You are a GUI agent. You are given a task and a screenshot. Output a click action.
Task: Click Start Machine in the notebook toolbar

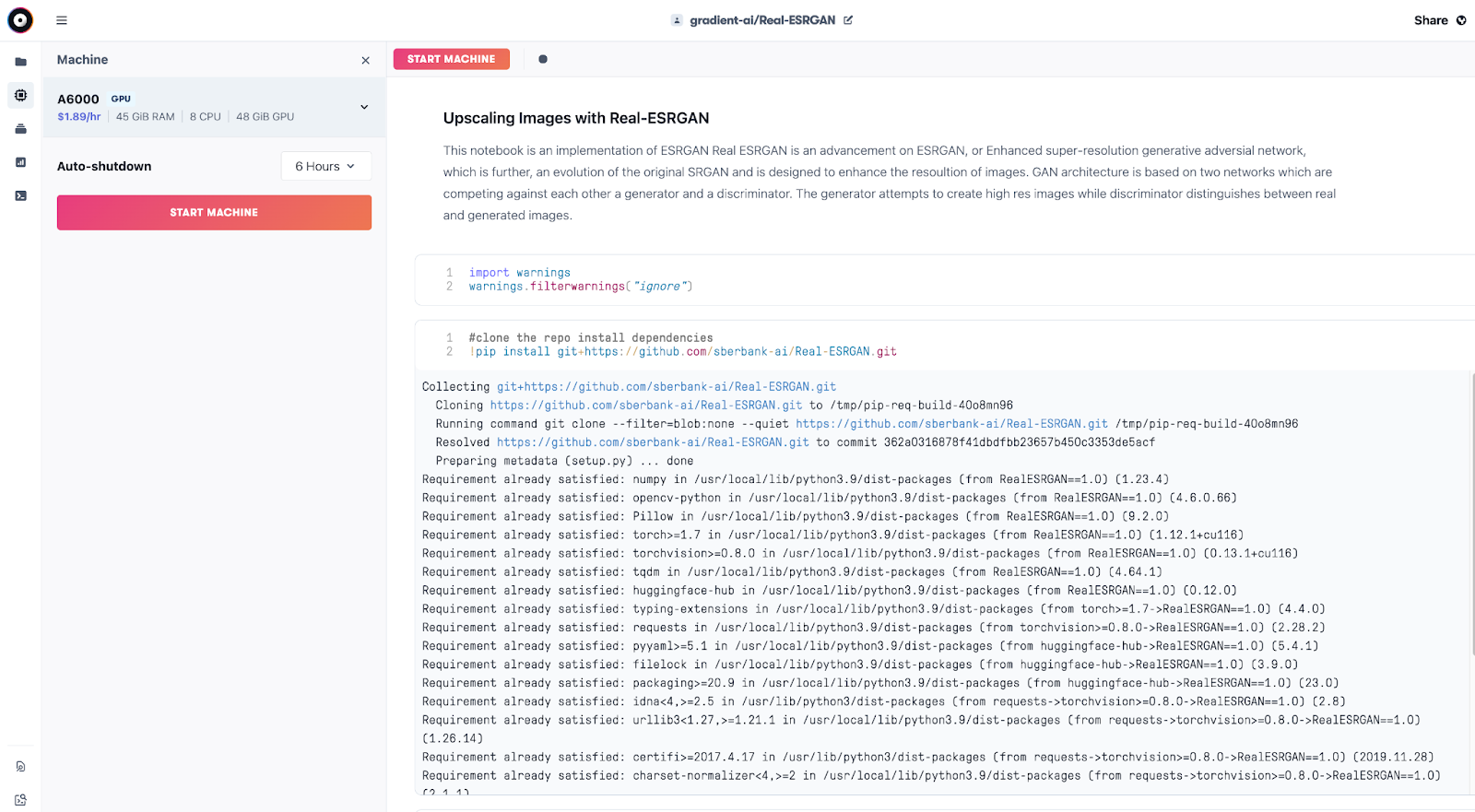coord(452,59)
